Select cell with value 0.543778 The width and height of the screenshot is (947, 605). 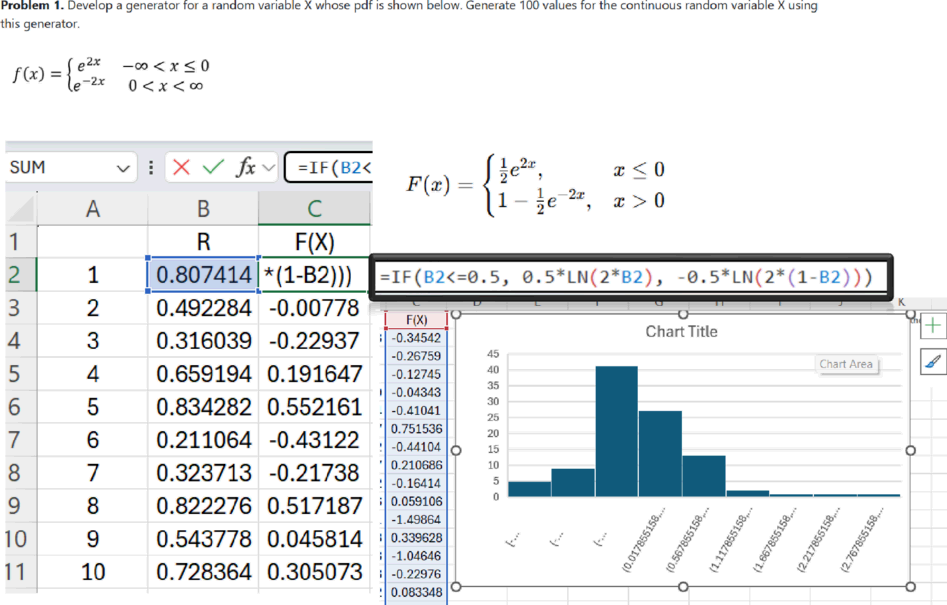(203, 539)
